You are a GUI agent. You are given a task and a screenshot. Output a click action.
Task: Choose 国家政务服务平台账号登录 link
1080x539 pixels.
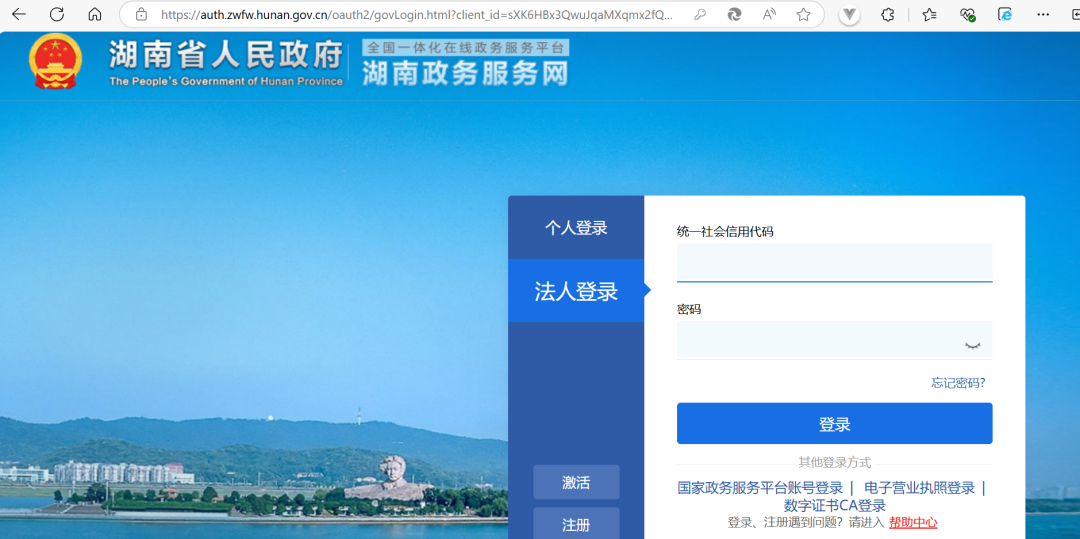[x=760, y=488]
